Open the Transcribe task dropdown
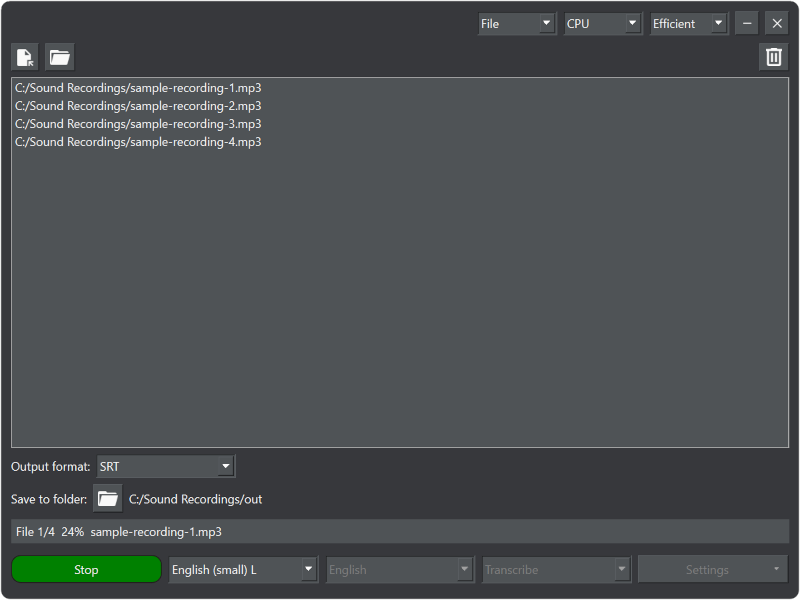Viewport: 800px width, 600px height. 557,569
